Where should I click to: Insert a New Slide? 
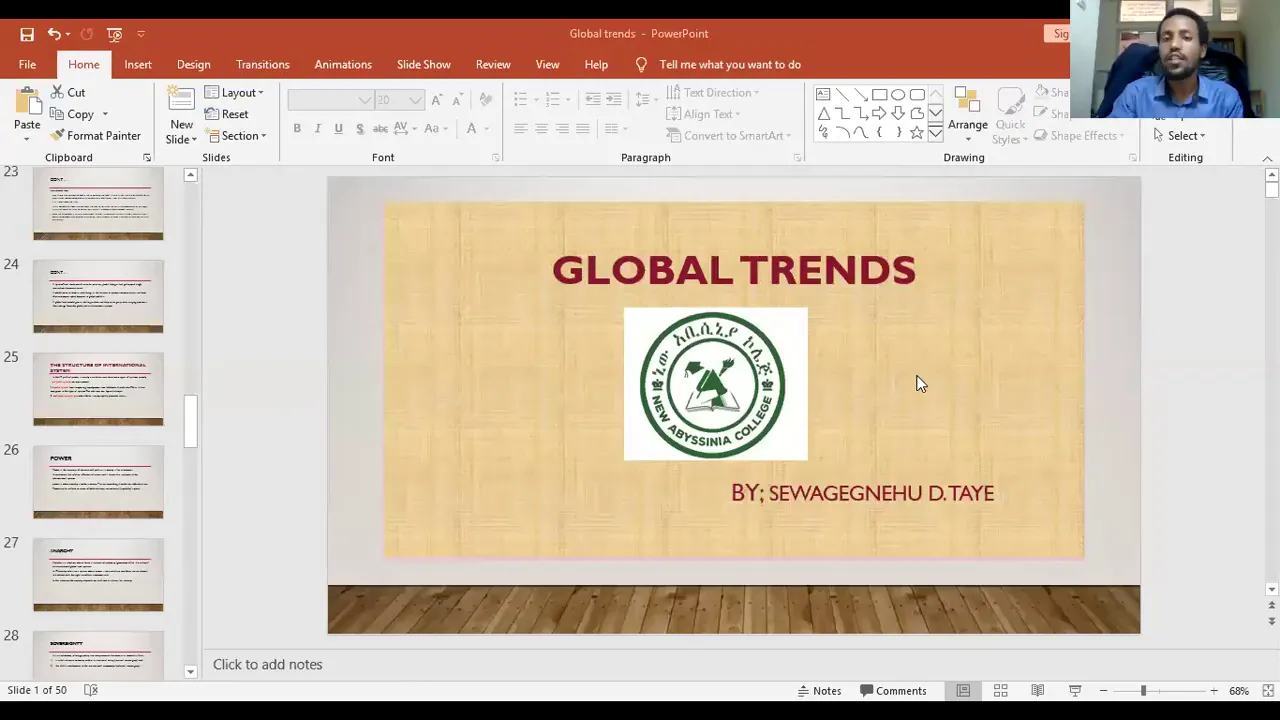point(181,115)
